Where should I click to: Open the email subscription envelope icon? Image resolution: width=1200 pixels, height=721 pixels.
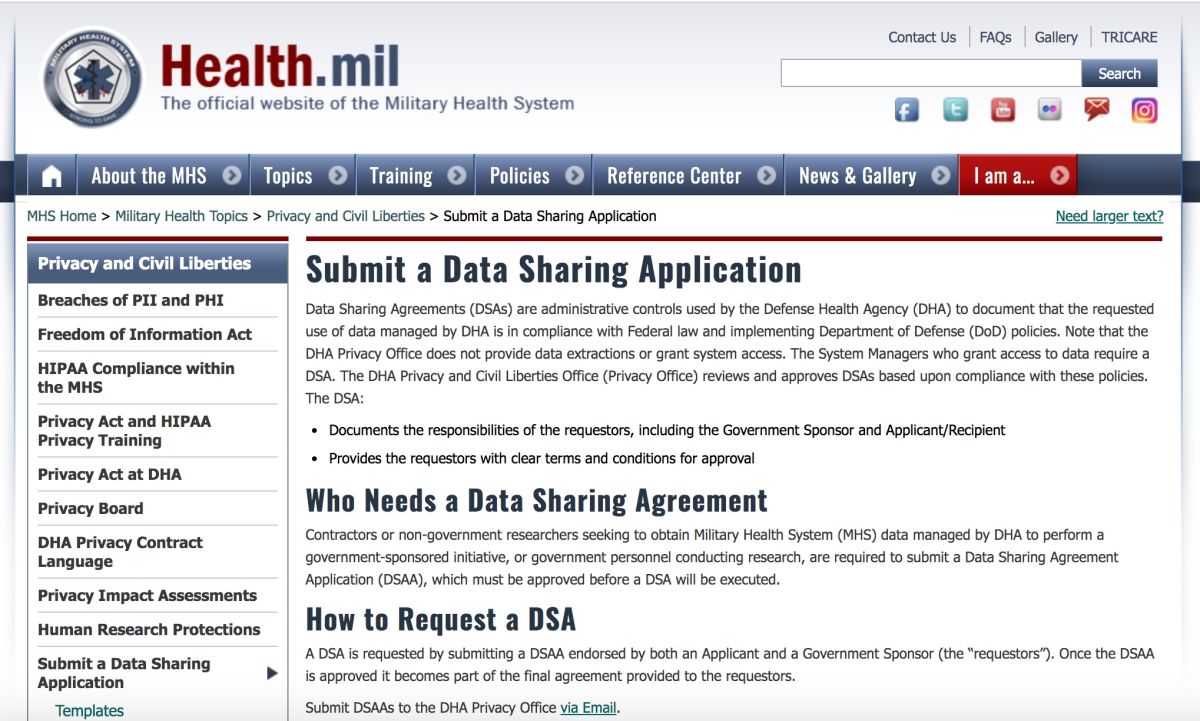point(1097,110)
